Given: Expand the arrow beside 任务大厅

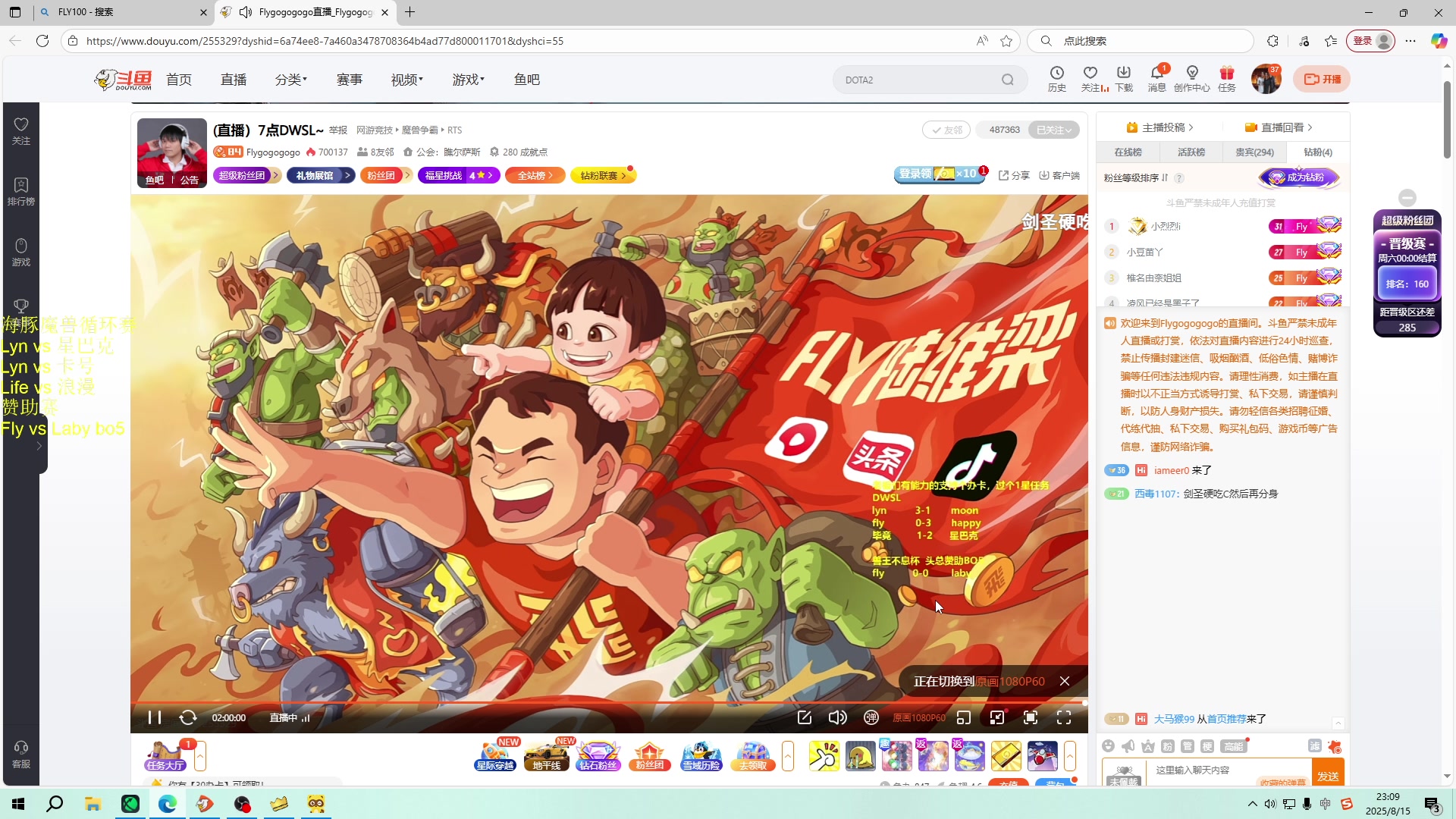Looking at the screenshot, I should click(200, 756).
